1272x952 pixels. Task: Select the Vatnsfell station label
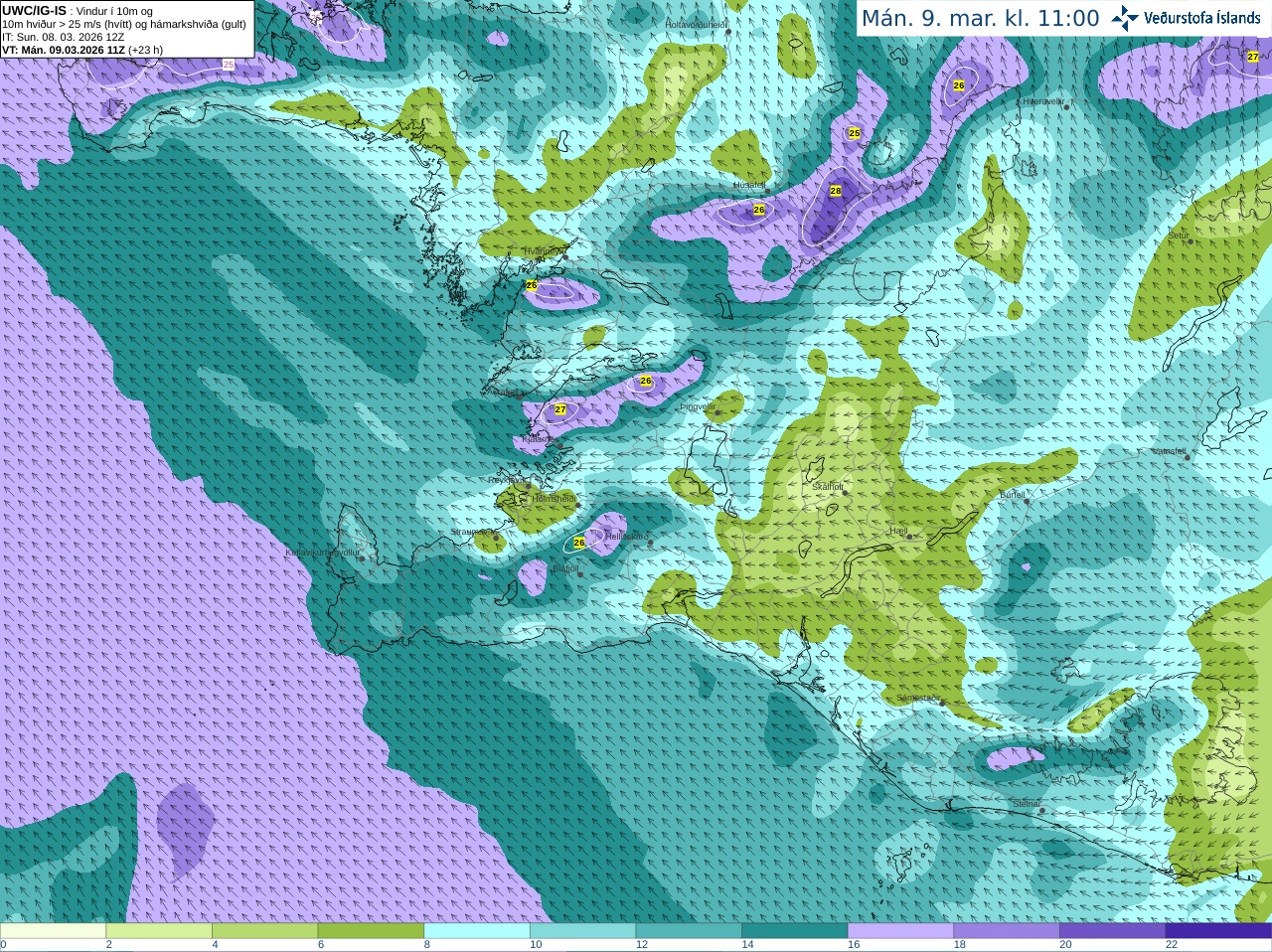tap(1169, 451)
